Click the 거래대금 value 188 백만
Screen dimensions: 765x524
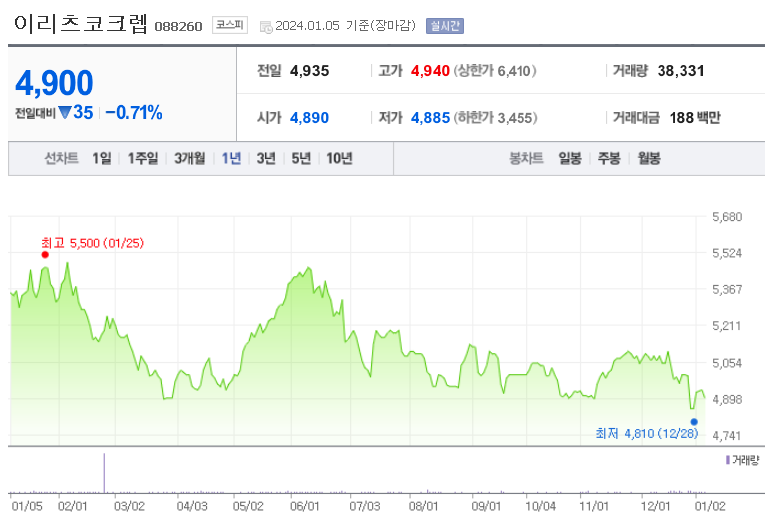click(x=695, y=118)
